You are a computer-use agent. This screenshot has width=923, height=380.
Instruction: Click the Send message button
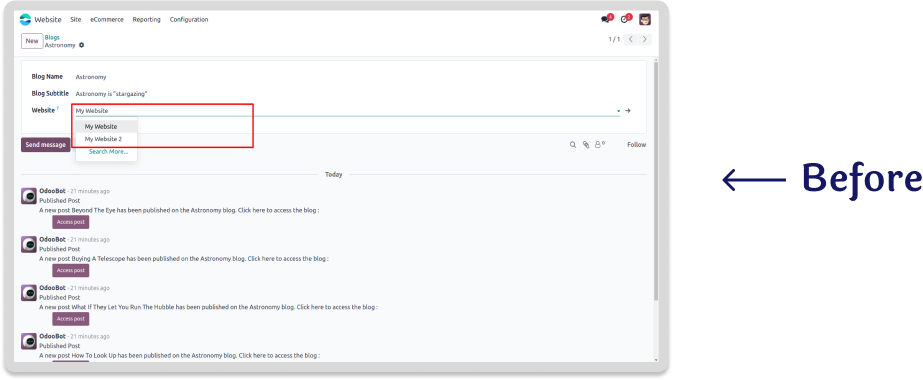(x=45, y=145)
